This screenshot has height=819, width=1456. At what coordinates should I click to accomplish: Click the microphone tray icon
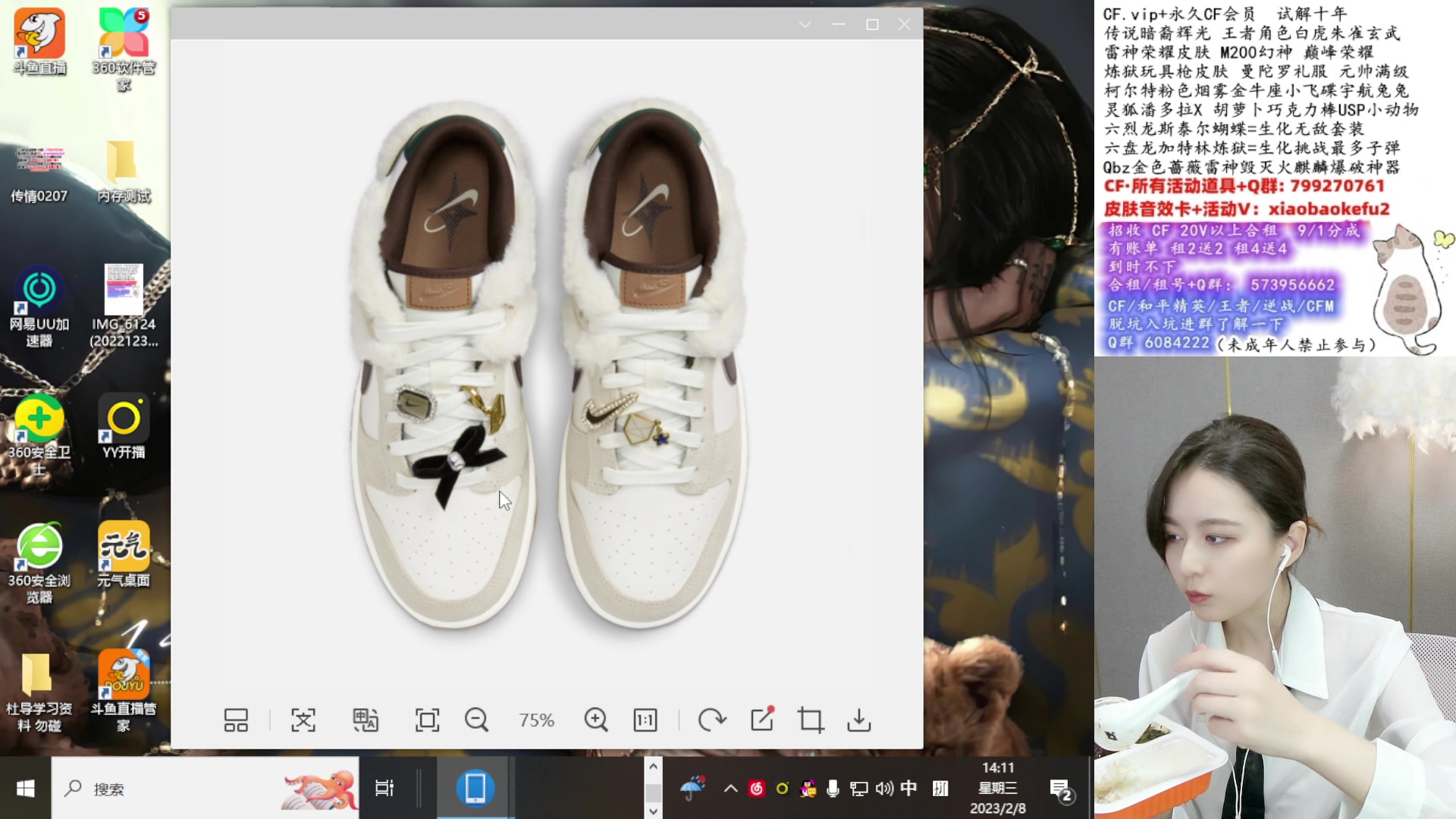point(833,789)
